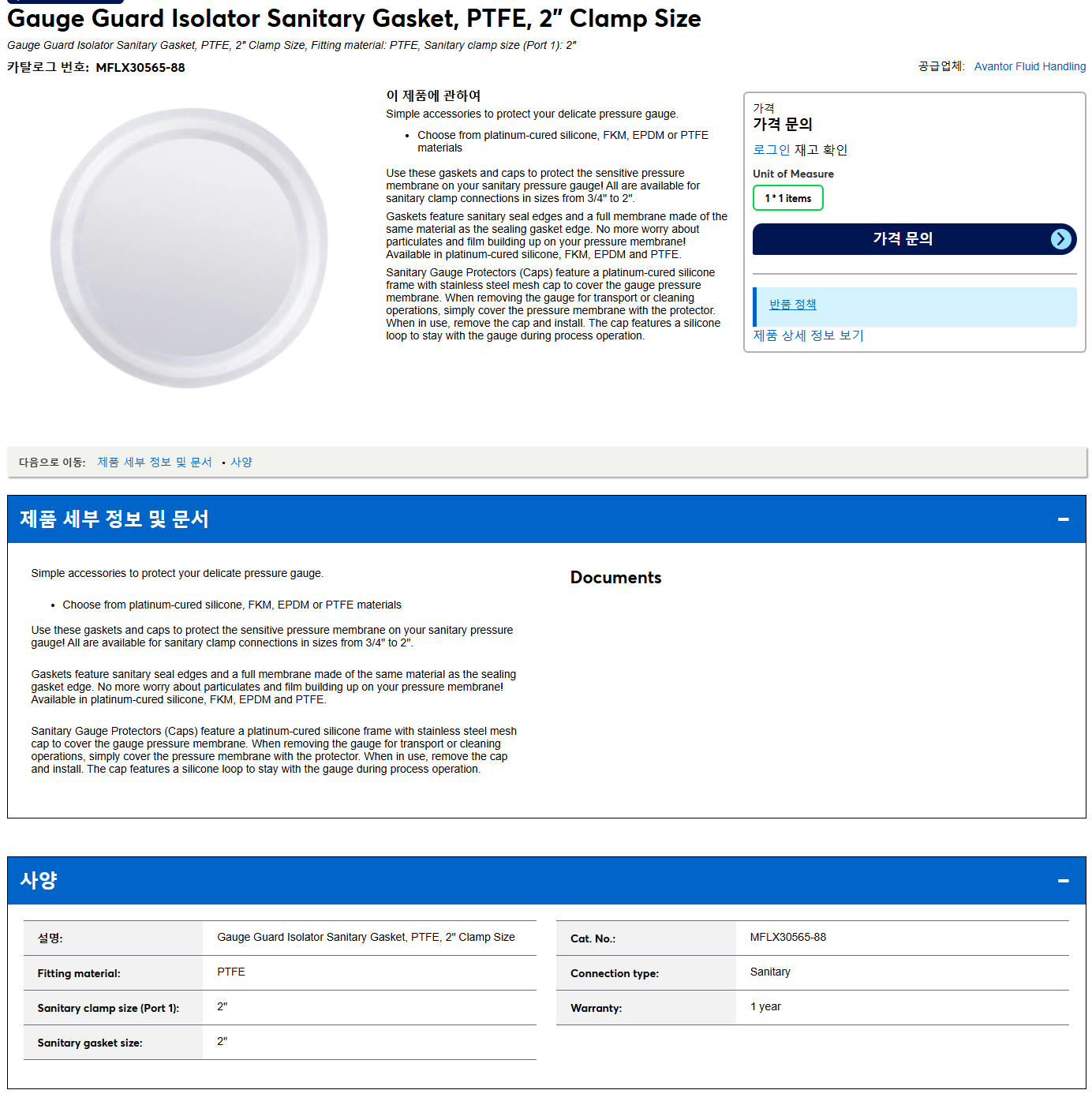The width and height of the screenshot is (1092, 1105).
Task: Click the Sanitary clamp size (Port 1): label
Action: (108, 1009)
